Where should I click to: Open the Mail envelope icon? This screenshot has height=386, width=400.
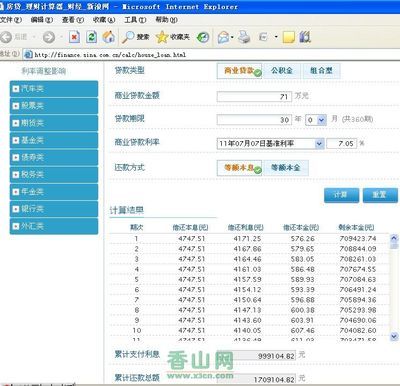tap(223, 37)
